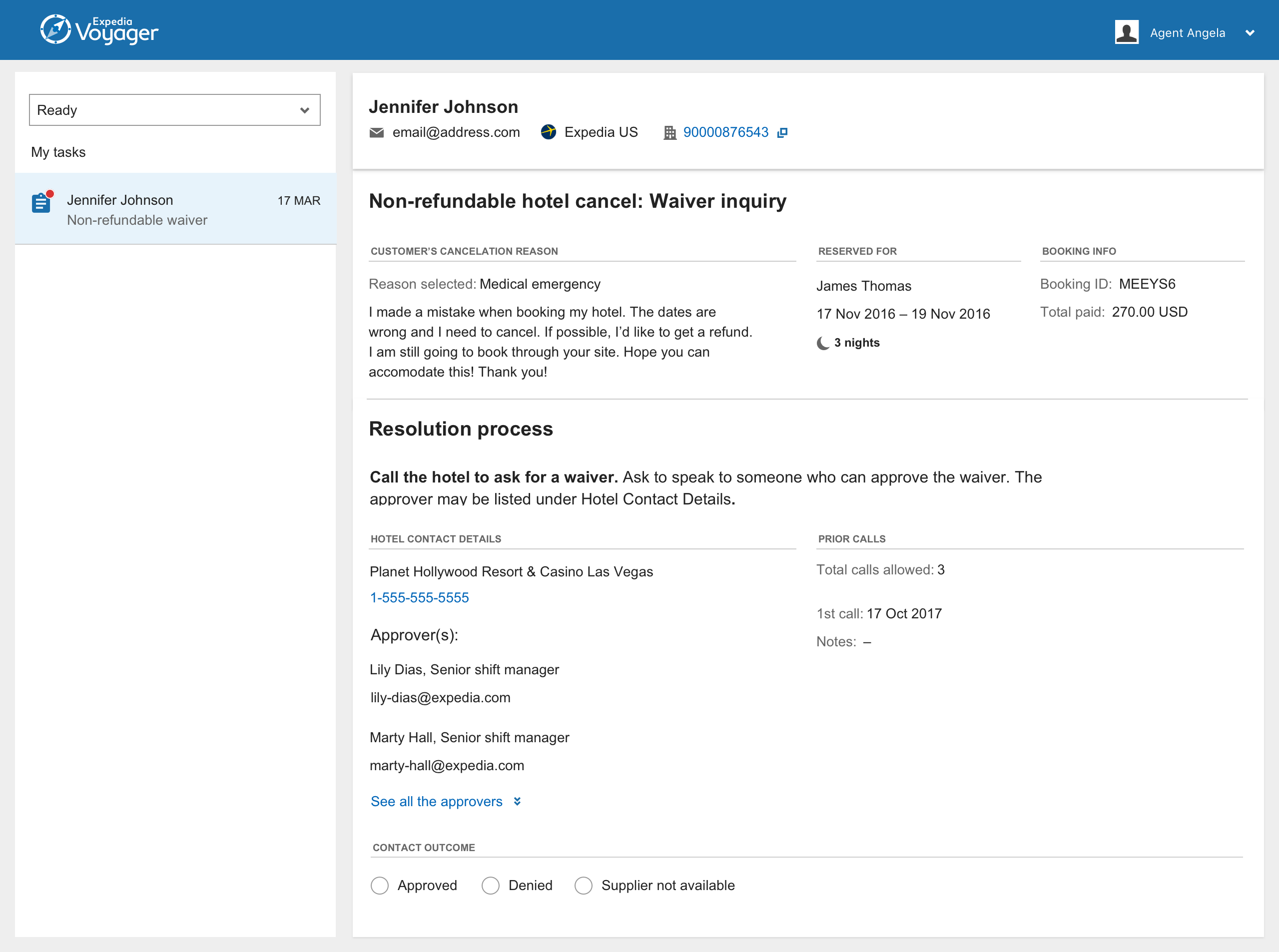Select Supplier not available option
Screen dimensions: 1279x952
click(x=584, y=885)
